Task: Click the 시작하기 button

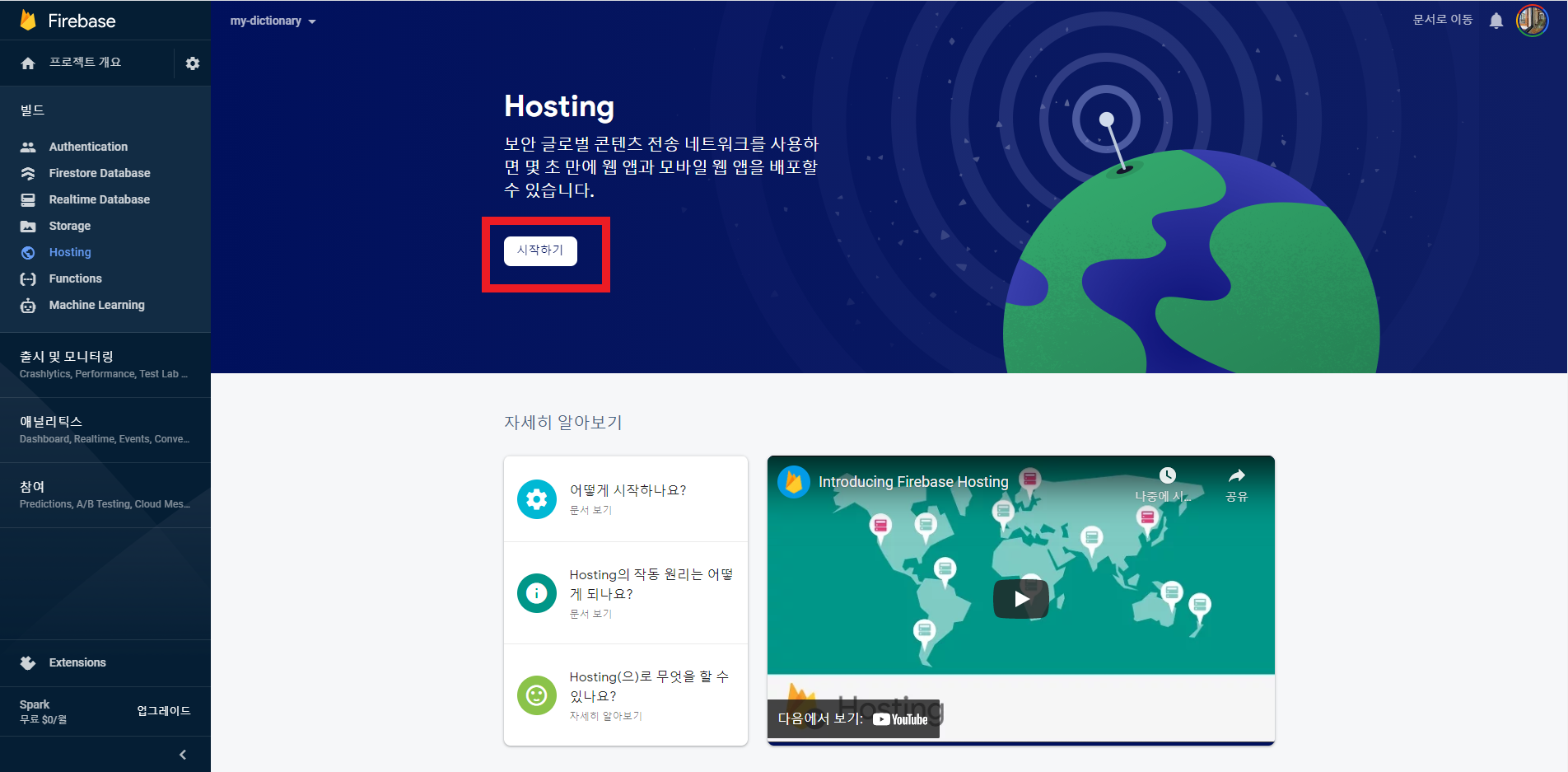Action: (540, 250)
